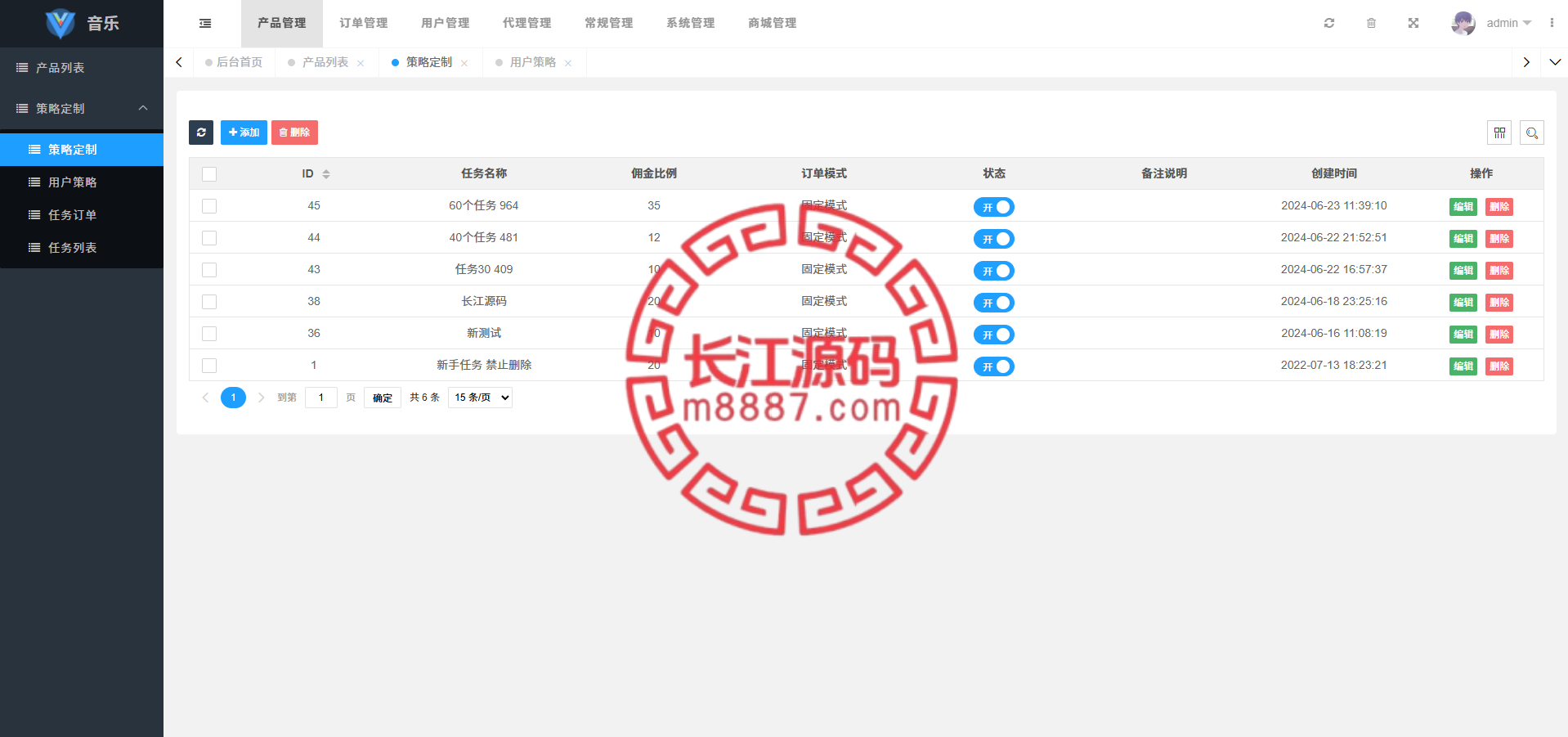Open the tab operations dropdown chevron
This screenshot has width=1568, height=737.
pyautogui.click(x=1555, y=62)
